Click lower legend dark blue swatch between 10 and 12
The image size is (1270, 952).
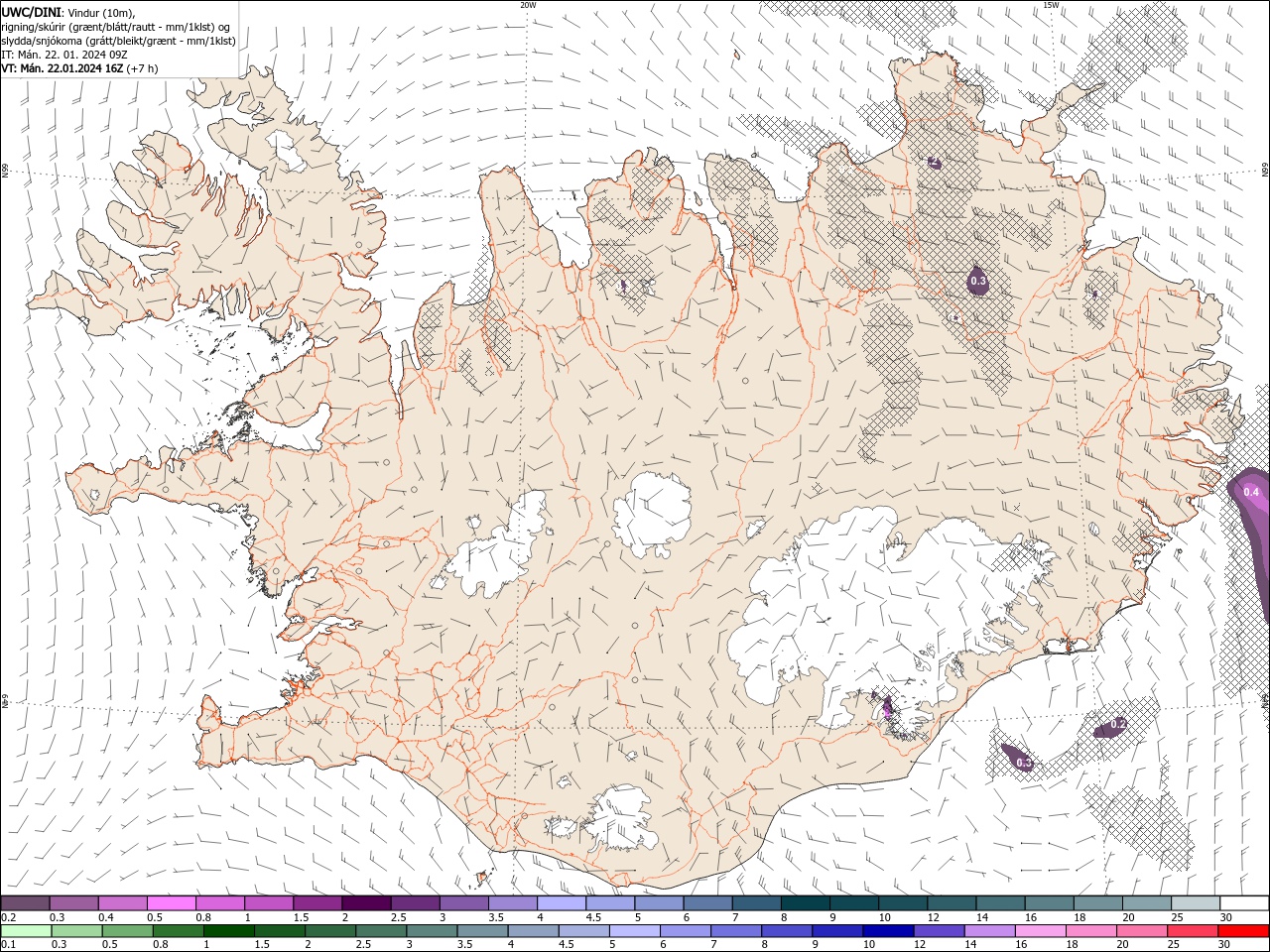pos(888,931)
